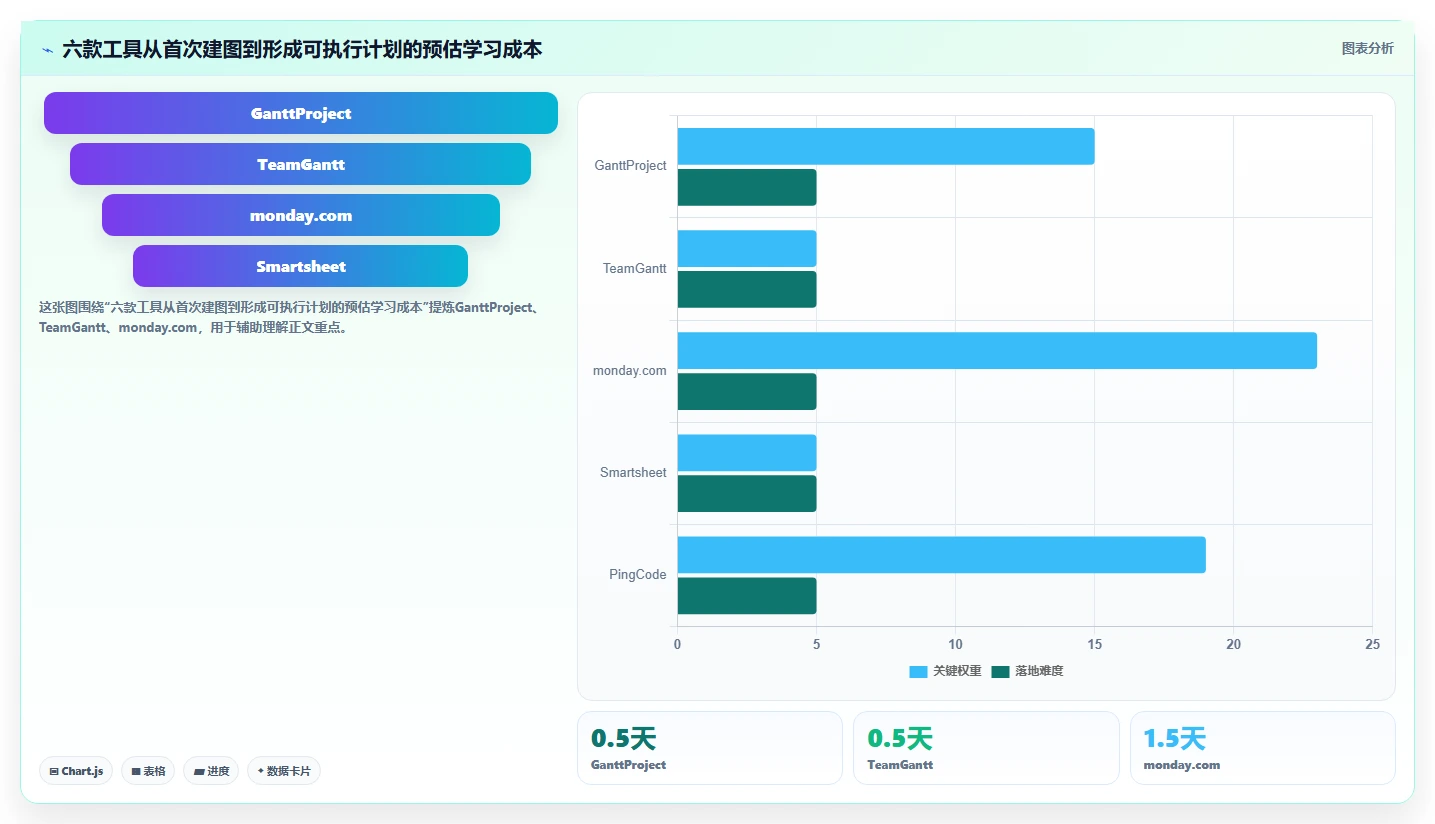Select the TeamGantt funnel bar
Viewport: 1435px width, 824px height.
point(300,164)
